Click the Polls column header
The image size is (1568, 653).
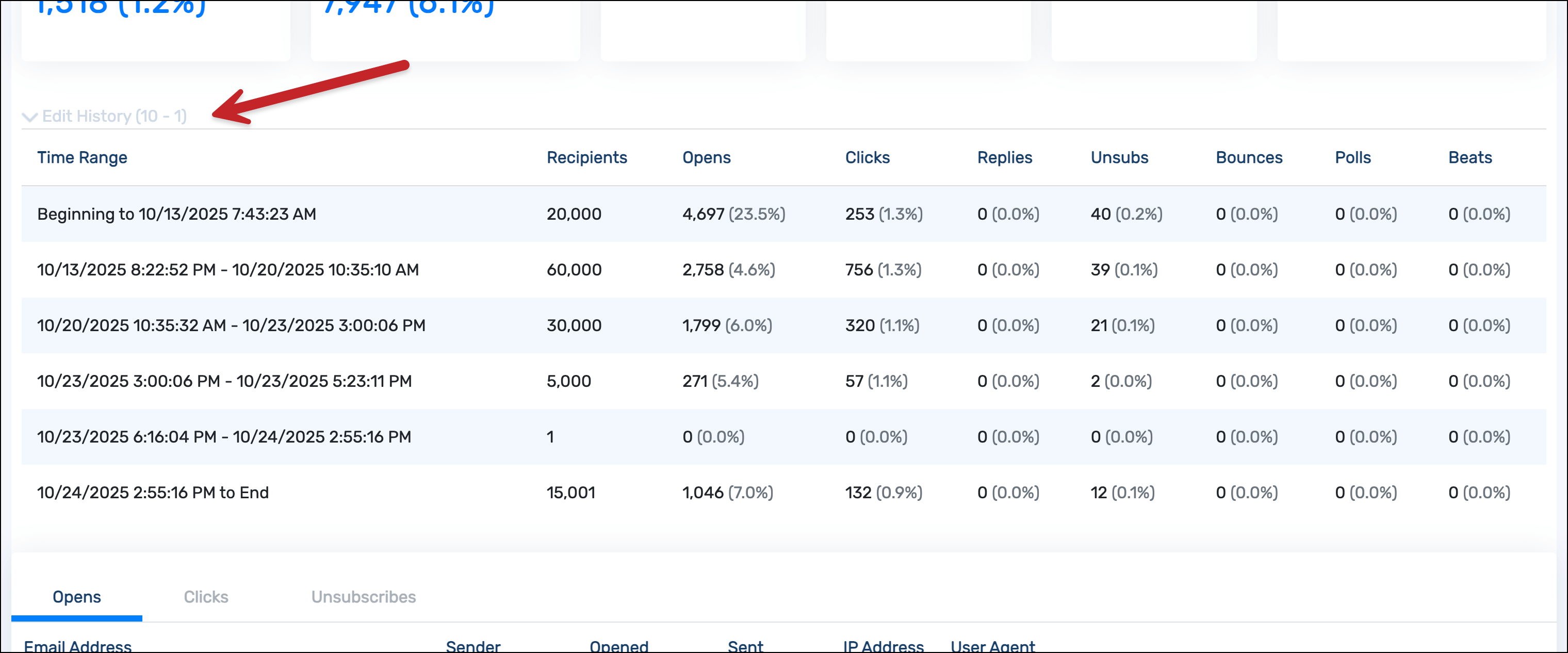[x=1352, y=158]
